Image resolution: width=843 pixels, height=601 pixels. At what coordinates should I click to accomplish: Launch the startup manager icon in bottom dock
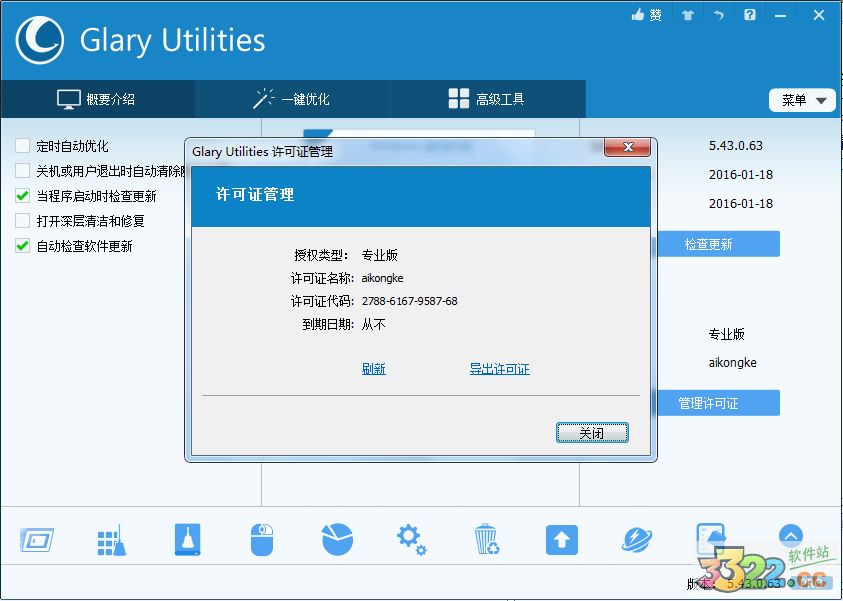[37, 540]
